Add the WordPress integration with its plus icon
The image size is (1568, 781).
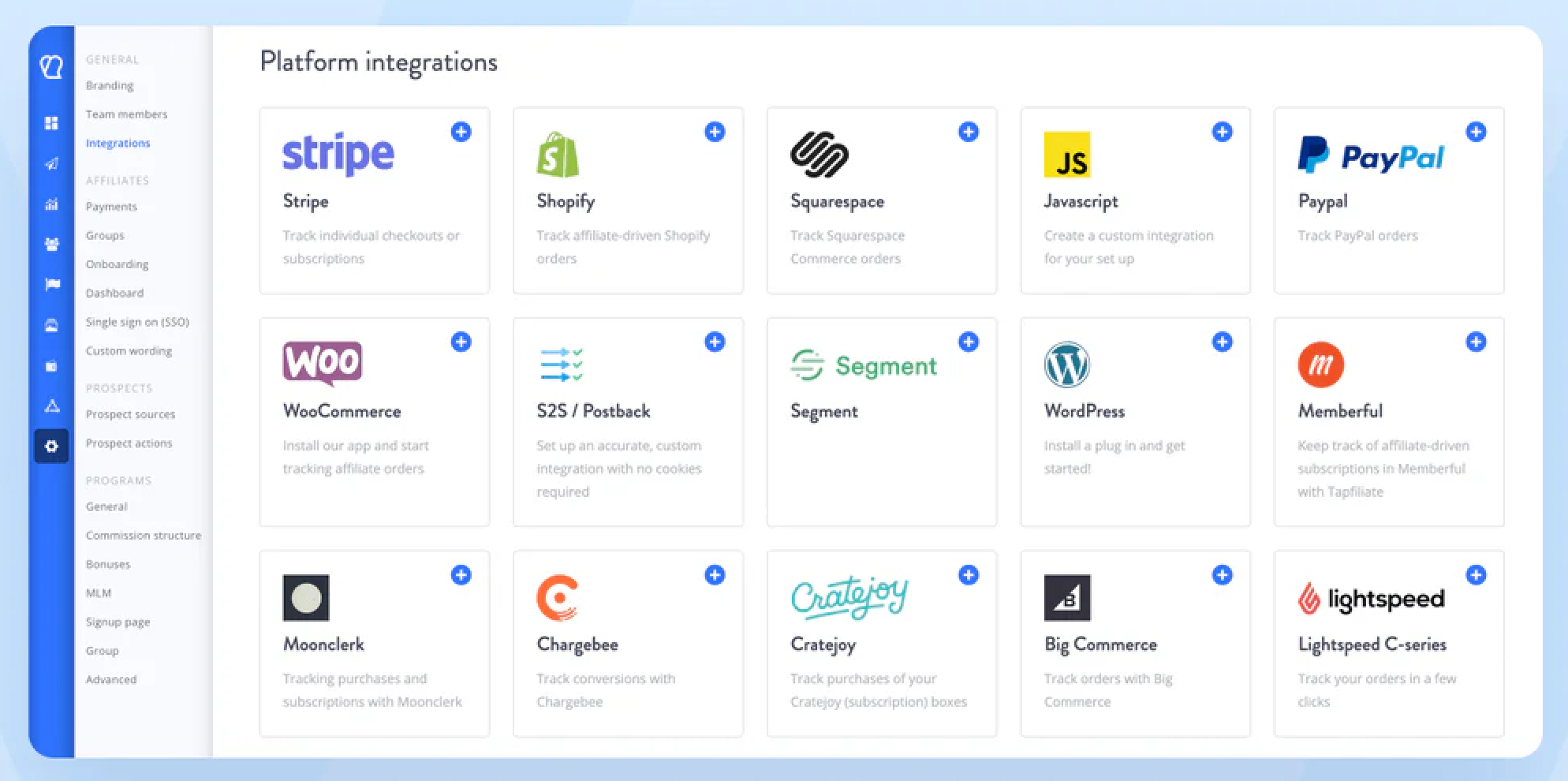click(x=1223, y=342)
